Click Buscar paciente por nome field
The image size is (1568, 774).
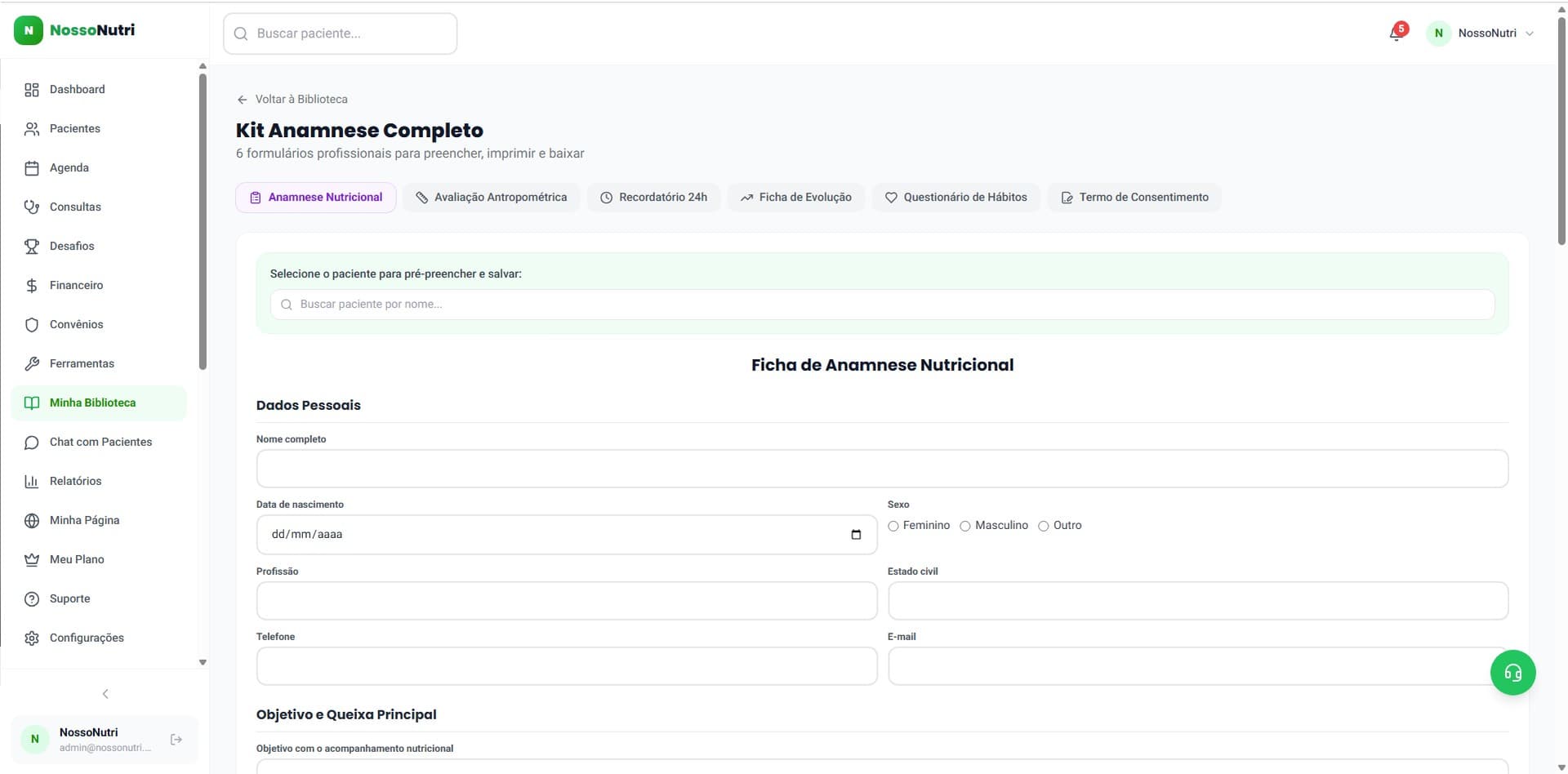click(882, 305)
